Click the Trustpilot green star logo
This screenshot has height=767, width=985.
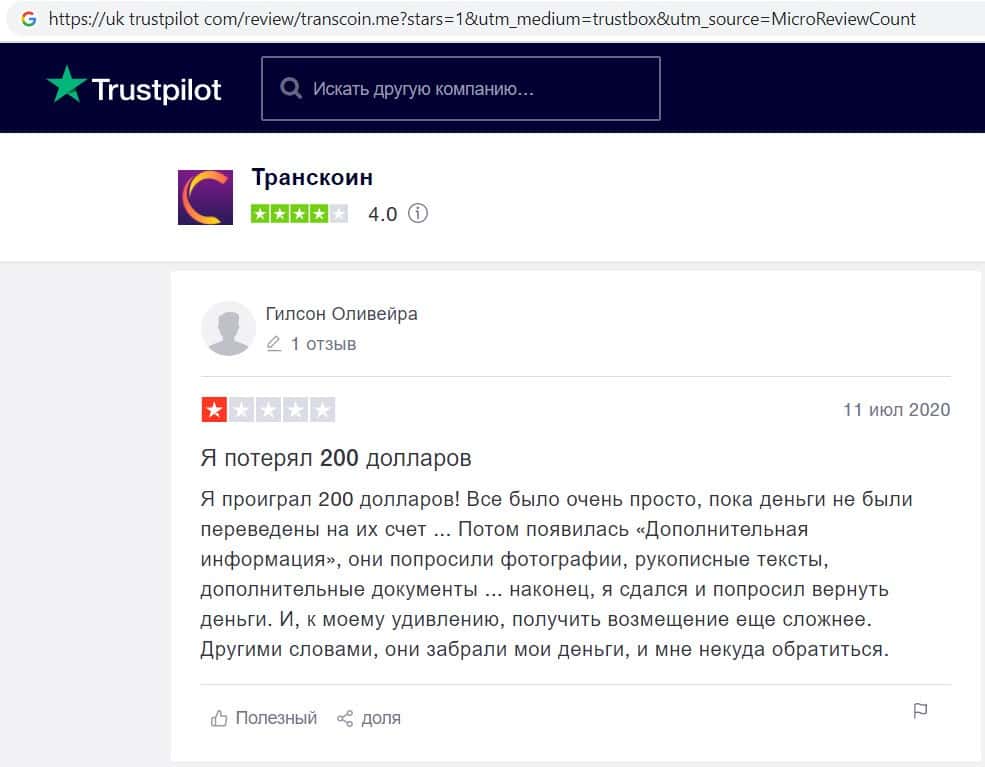point(66,87)
